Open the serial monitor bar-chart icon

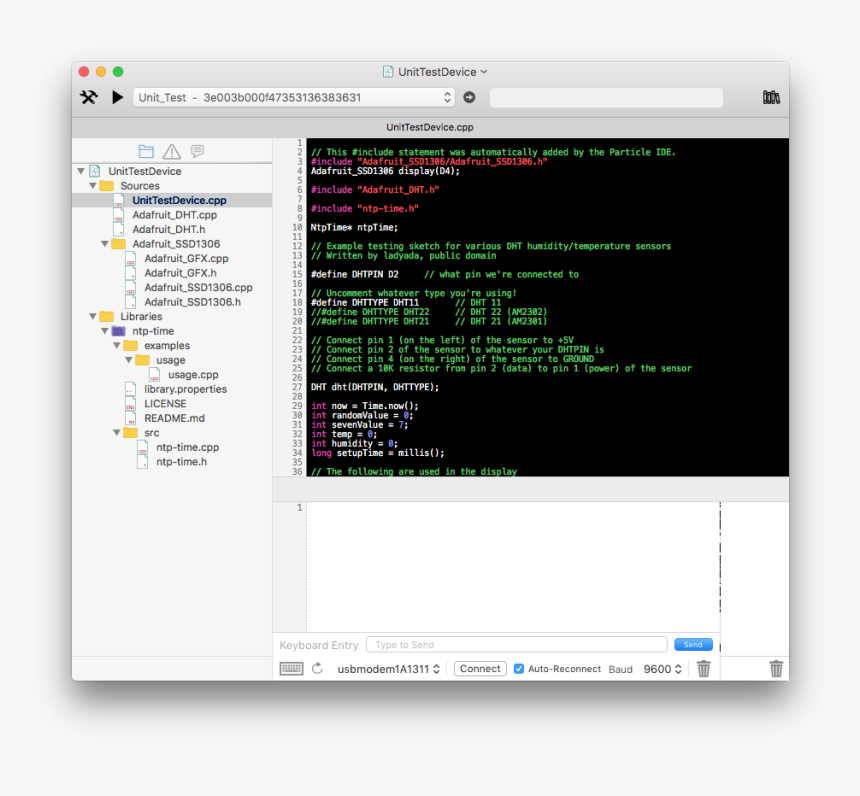coord(770,97)
